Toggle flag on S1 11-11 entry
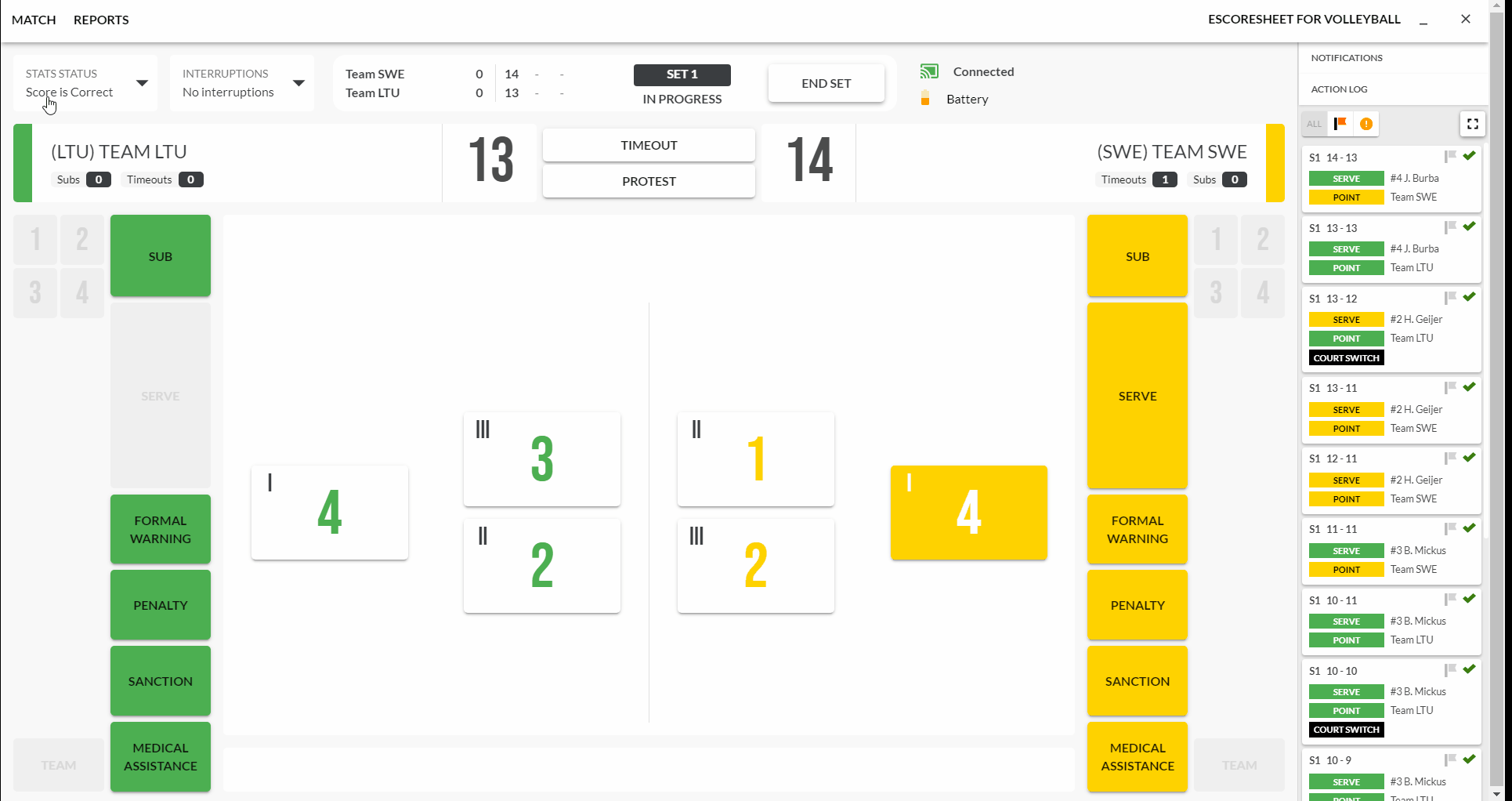This screenshot has height=801, width=1512. pyautogui.click(x=1450, y=528)
